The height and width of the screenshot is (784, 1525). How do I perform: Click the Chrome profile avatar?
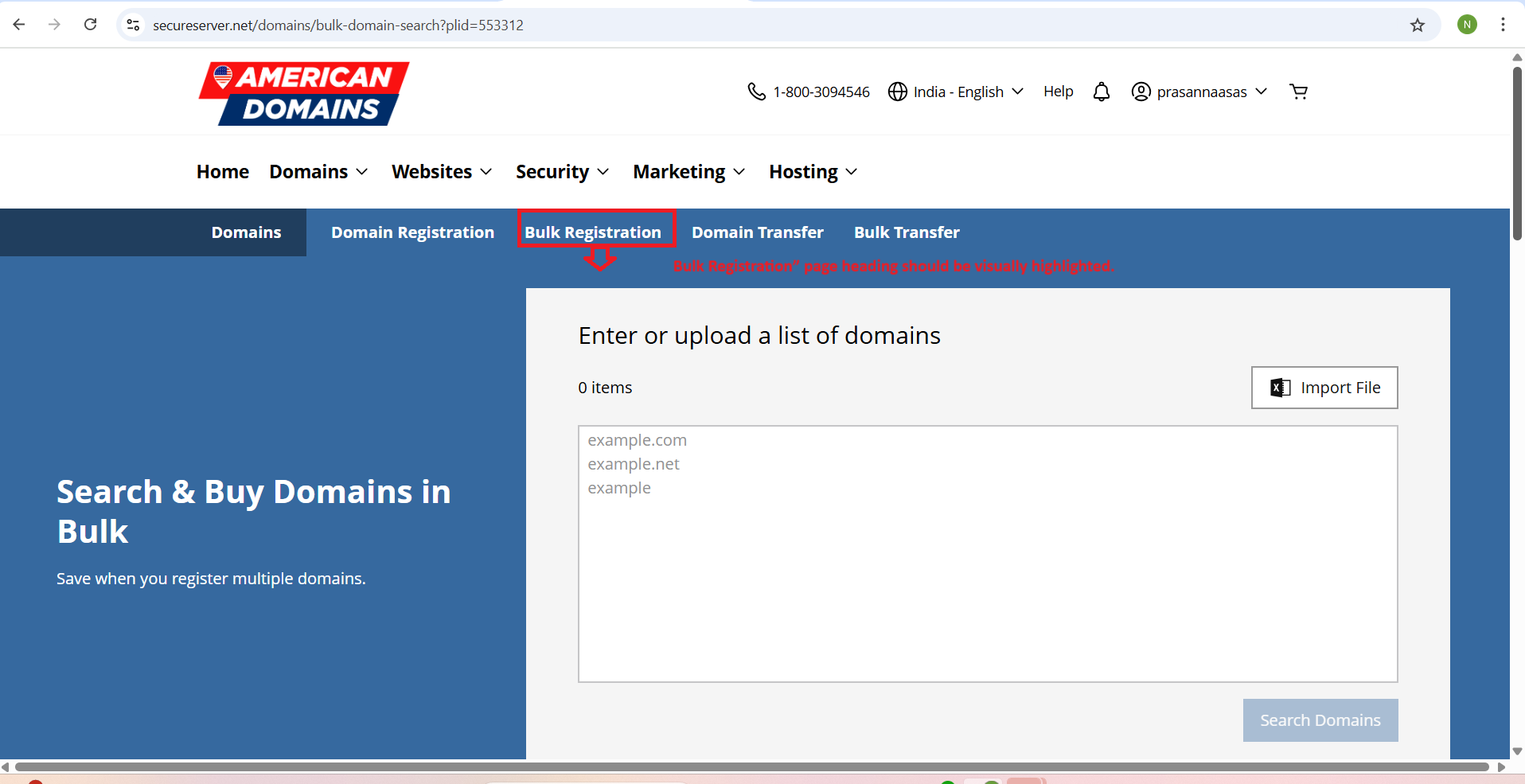1467,25
